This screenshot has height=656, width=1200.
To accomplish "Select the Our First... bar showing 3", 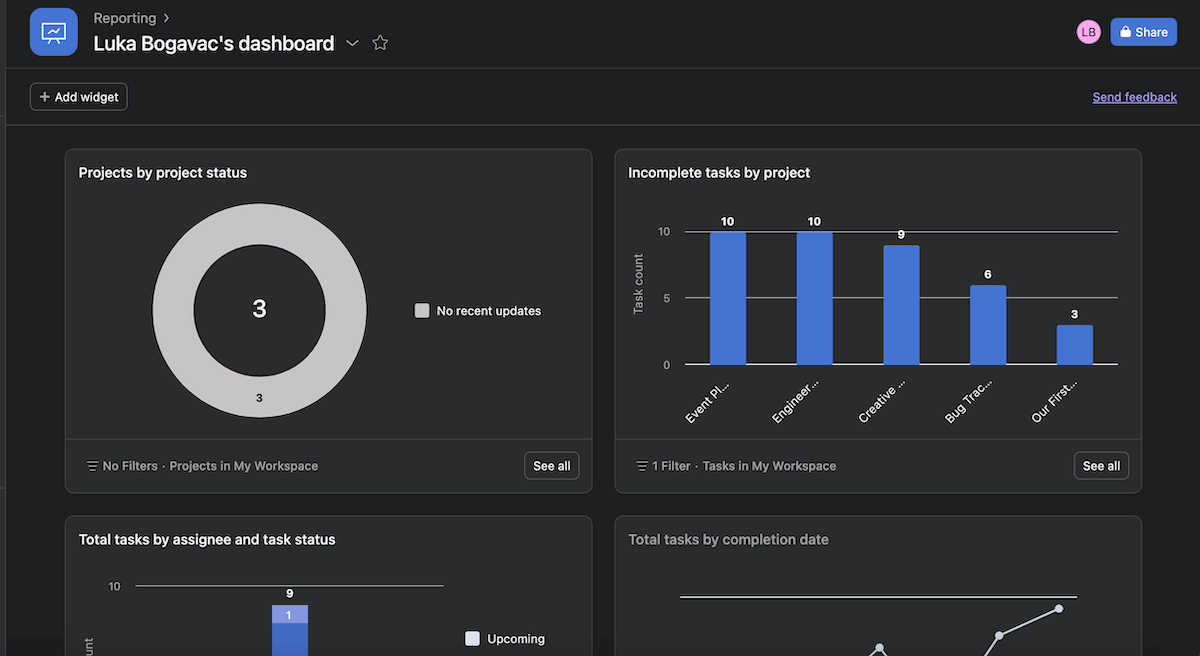I will click(x=1074, y=345).
